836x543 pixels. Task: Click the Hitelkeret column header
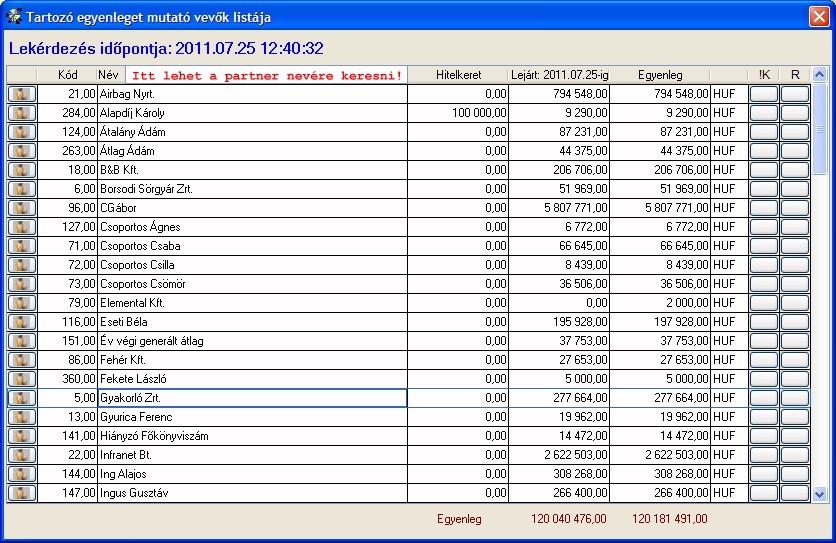458,75
